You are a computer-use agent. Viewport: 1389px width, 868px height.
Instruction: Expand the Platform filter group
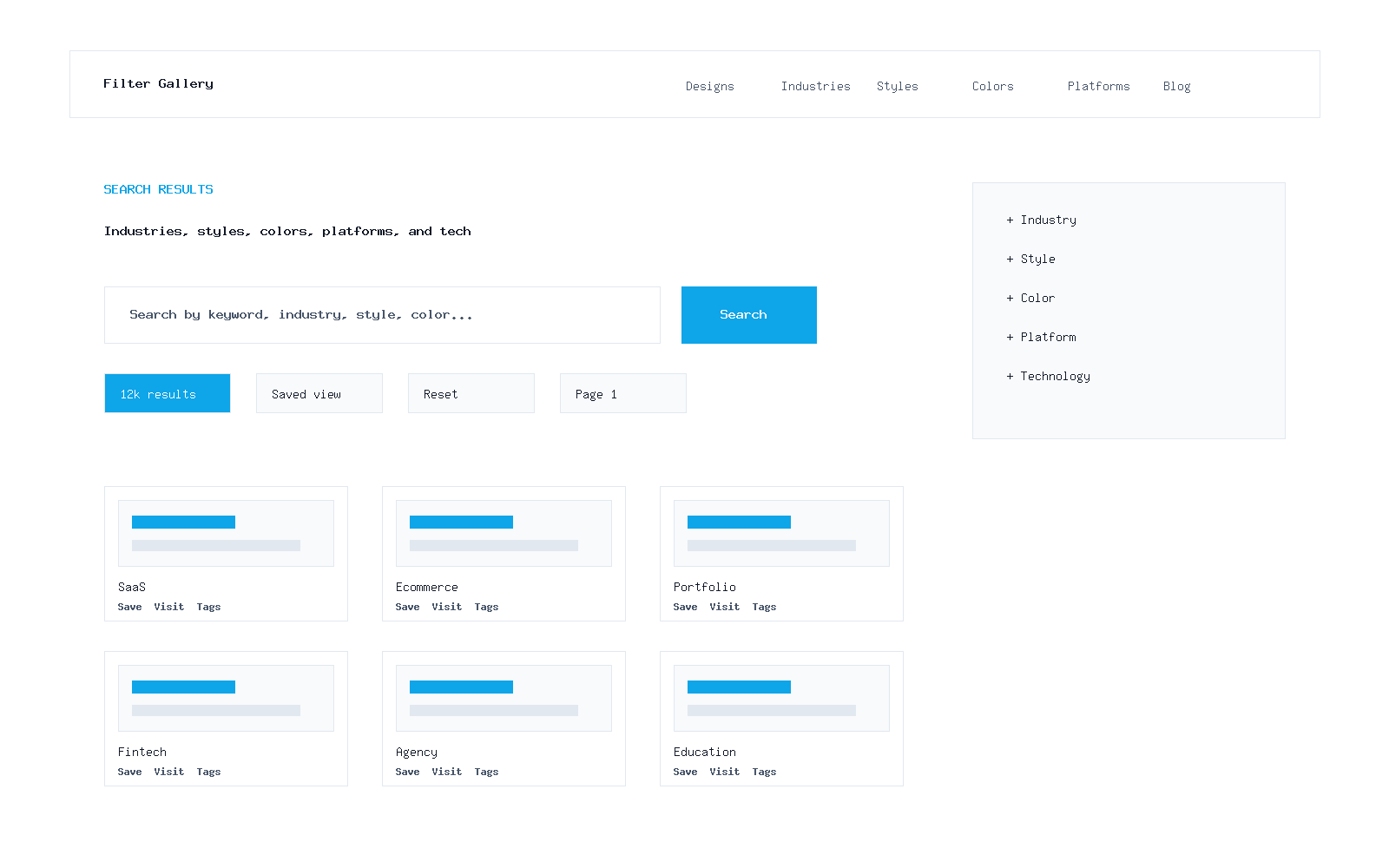pos(1042,337)
